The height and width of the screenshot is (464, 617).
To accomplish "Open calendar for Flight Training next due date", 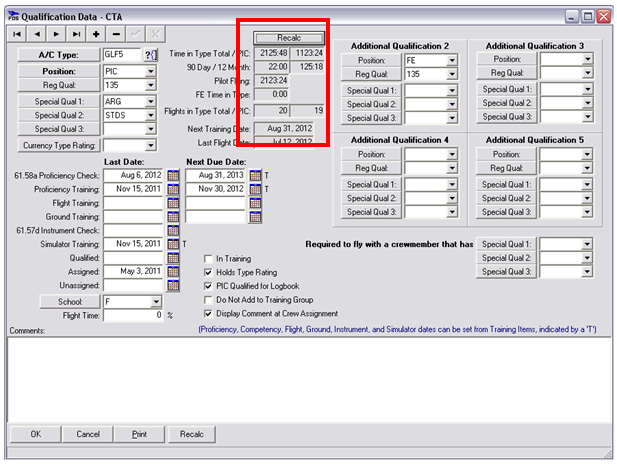I will pyautogui.click(x=255, y=203).
